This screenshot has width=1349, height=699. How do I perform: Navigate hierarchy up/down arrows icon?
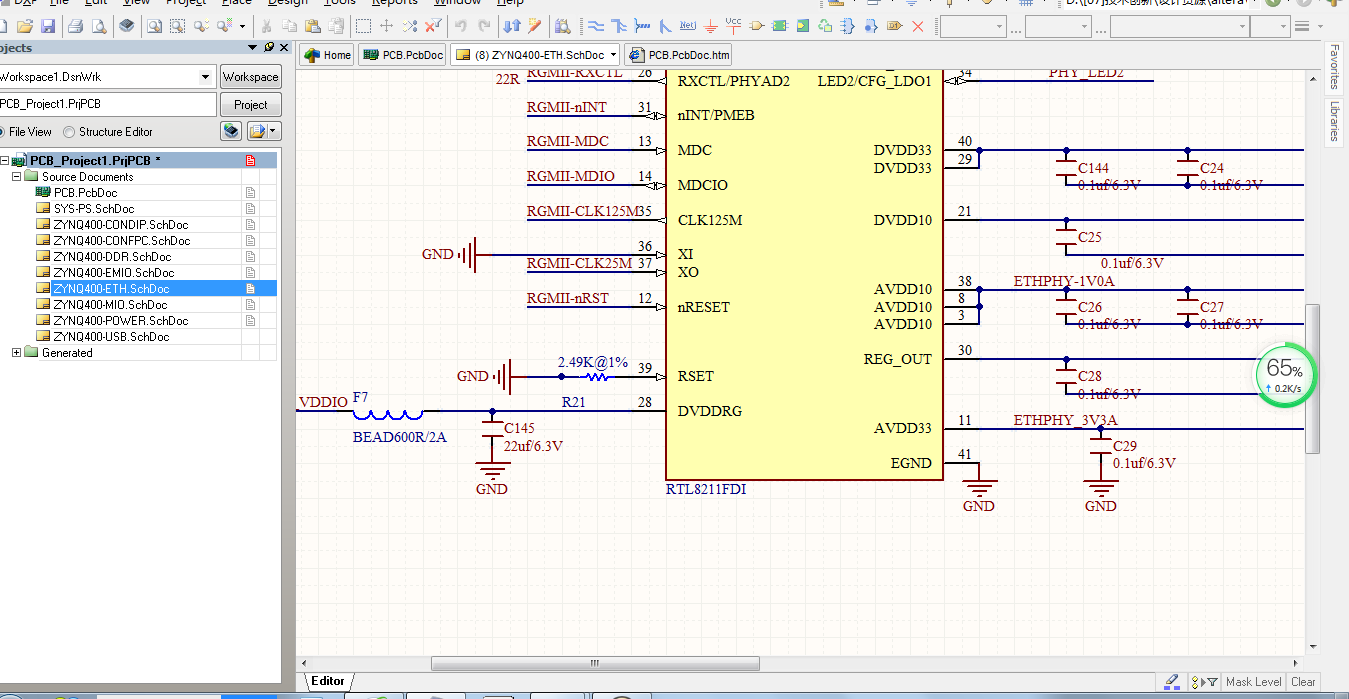[x=511, y=27]
